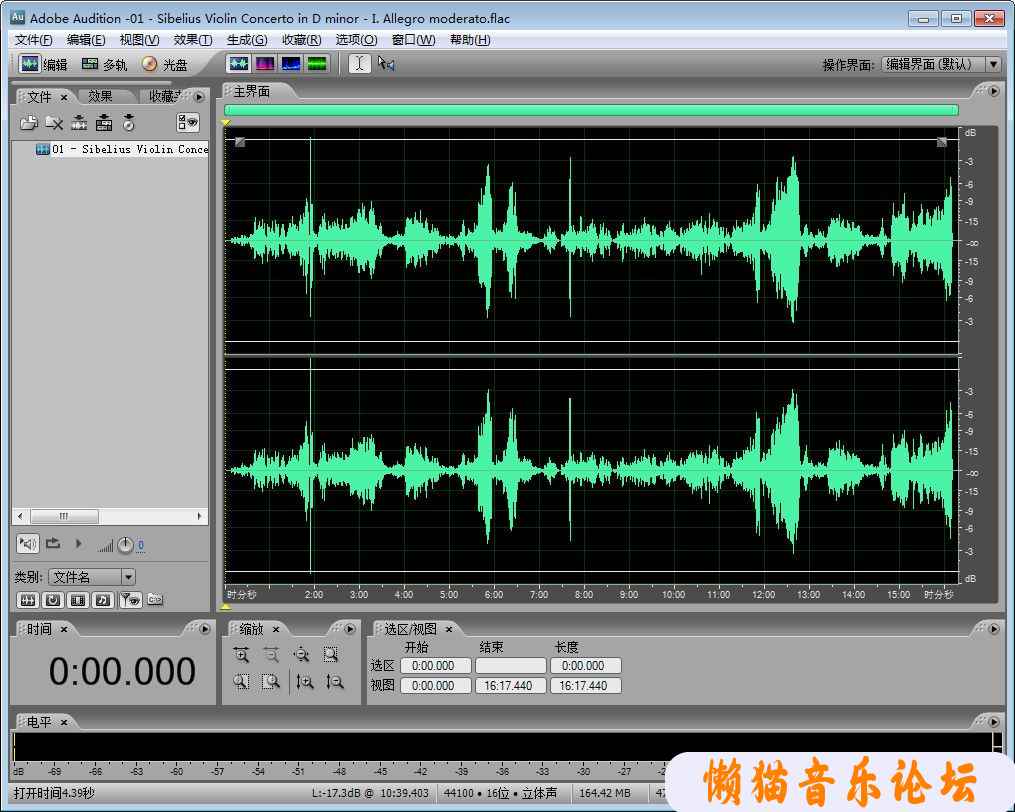Click the files list horizontal scrollbar
The width and height of the screenshot is (1015, 812).
coord(110,516)
